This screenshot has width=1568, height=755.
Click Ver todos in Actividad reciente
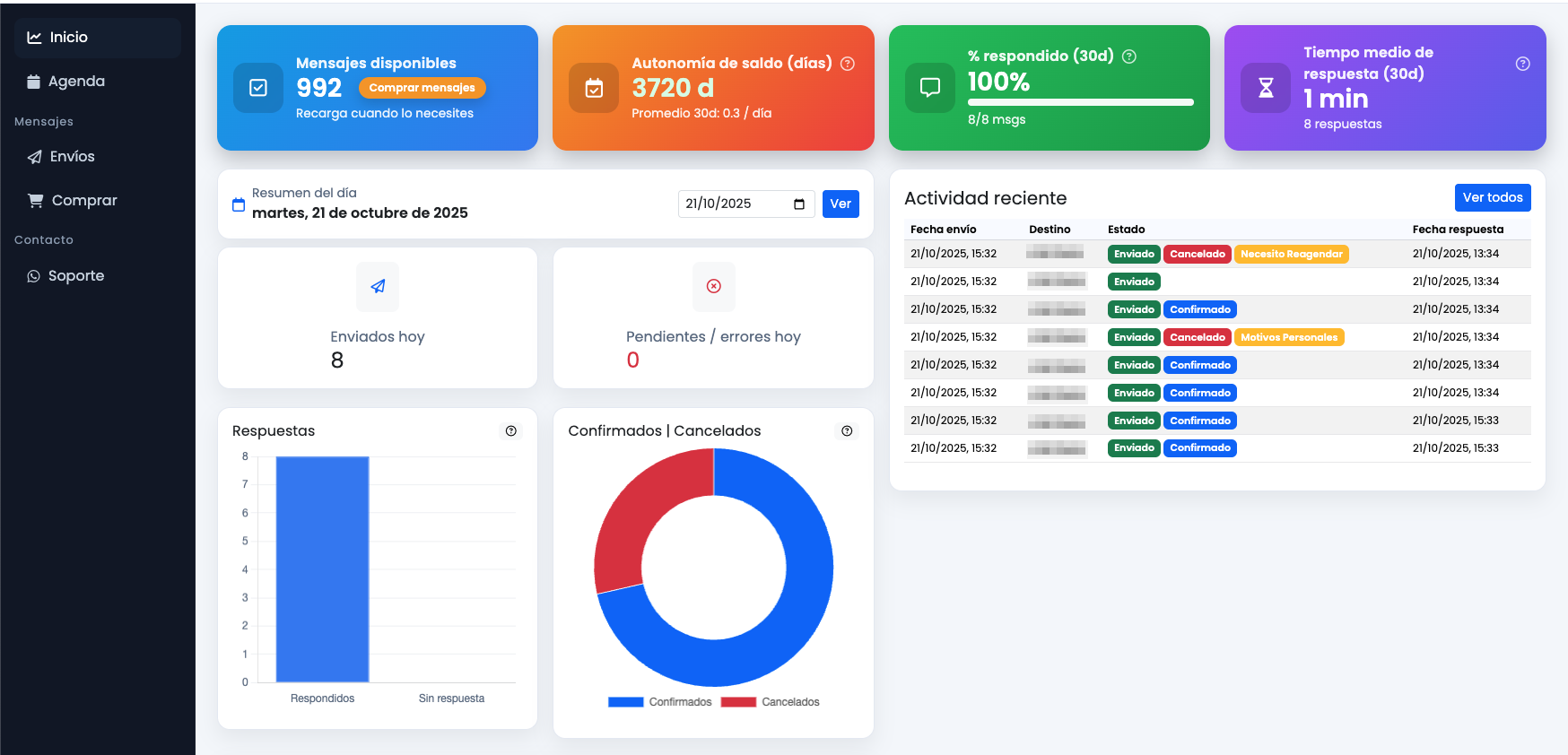1492,197
